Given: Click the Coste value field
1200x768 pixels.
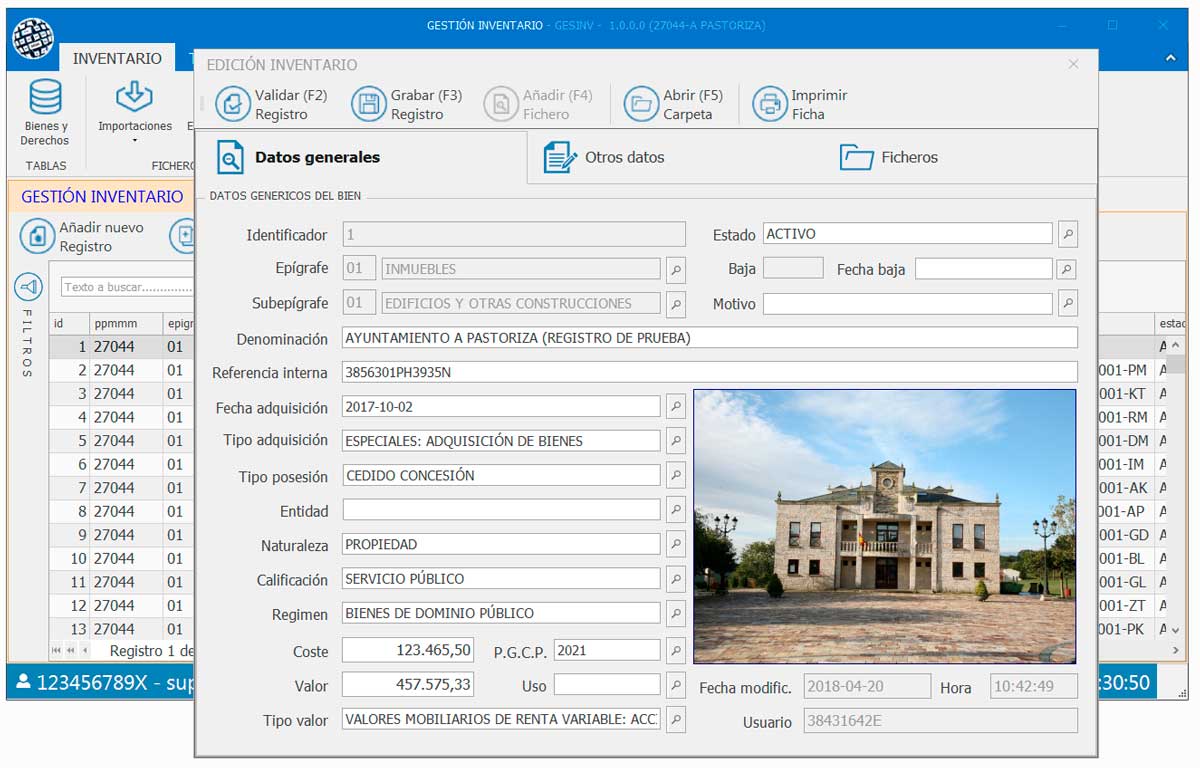Looking at the screenshot, I should click(407, 650).
